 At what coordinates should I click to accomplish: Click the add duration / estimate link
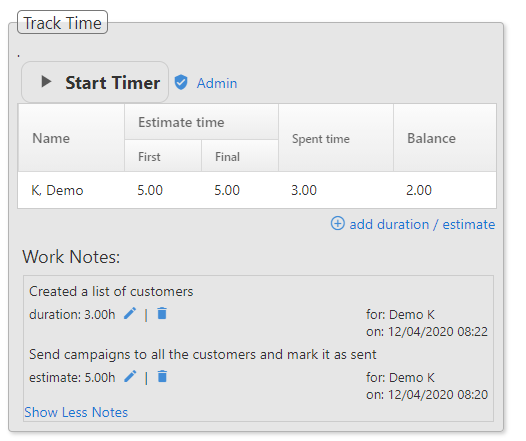tap(422, 224)
